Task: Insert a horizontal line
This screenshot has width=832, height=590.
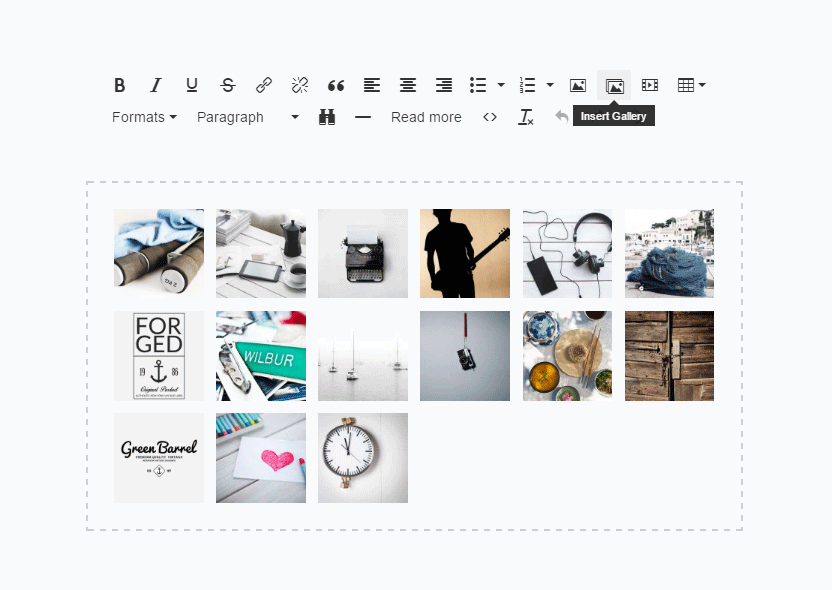Action: (x=363, y=117)
